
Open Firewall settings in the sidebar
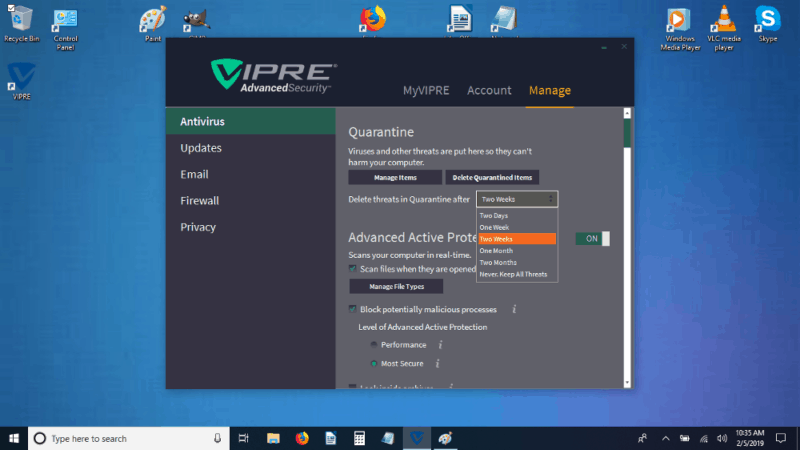(x=251, y=201)
